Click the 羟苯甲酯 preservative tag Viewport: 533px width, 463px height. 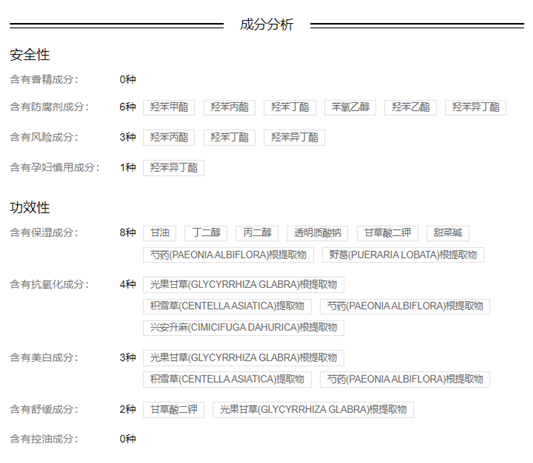pyautogui.click(x=169, y=107)
